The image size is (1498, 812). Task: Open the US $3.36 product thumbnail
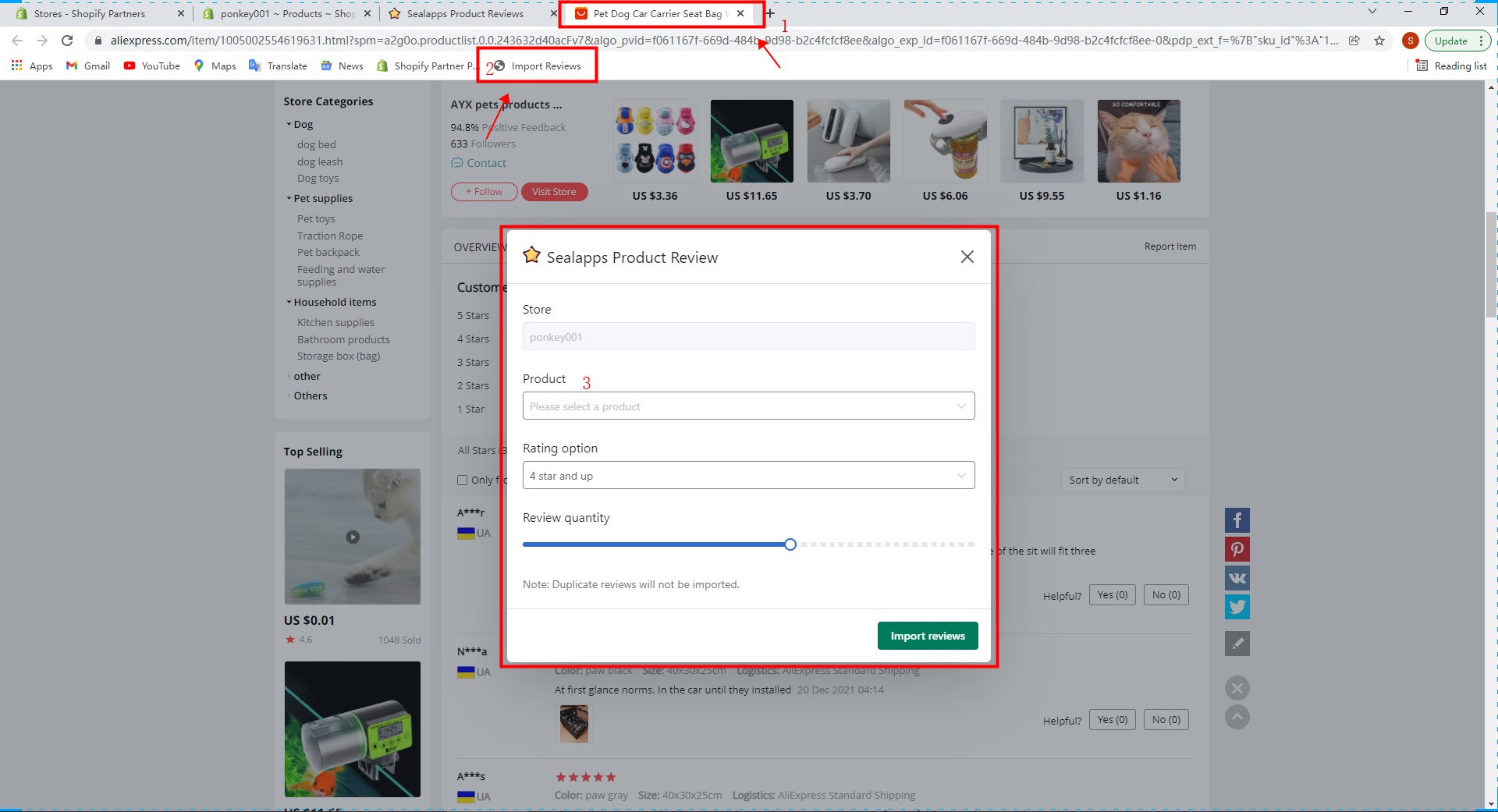[655, 141]
